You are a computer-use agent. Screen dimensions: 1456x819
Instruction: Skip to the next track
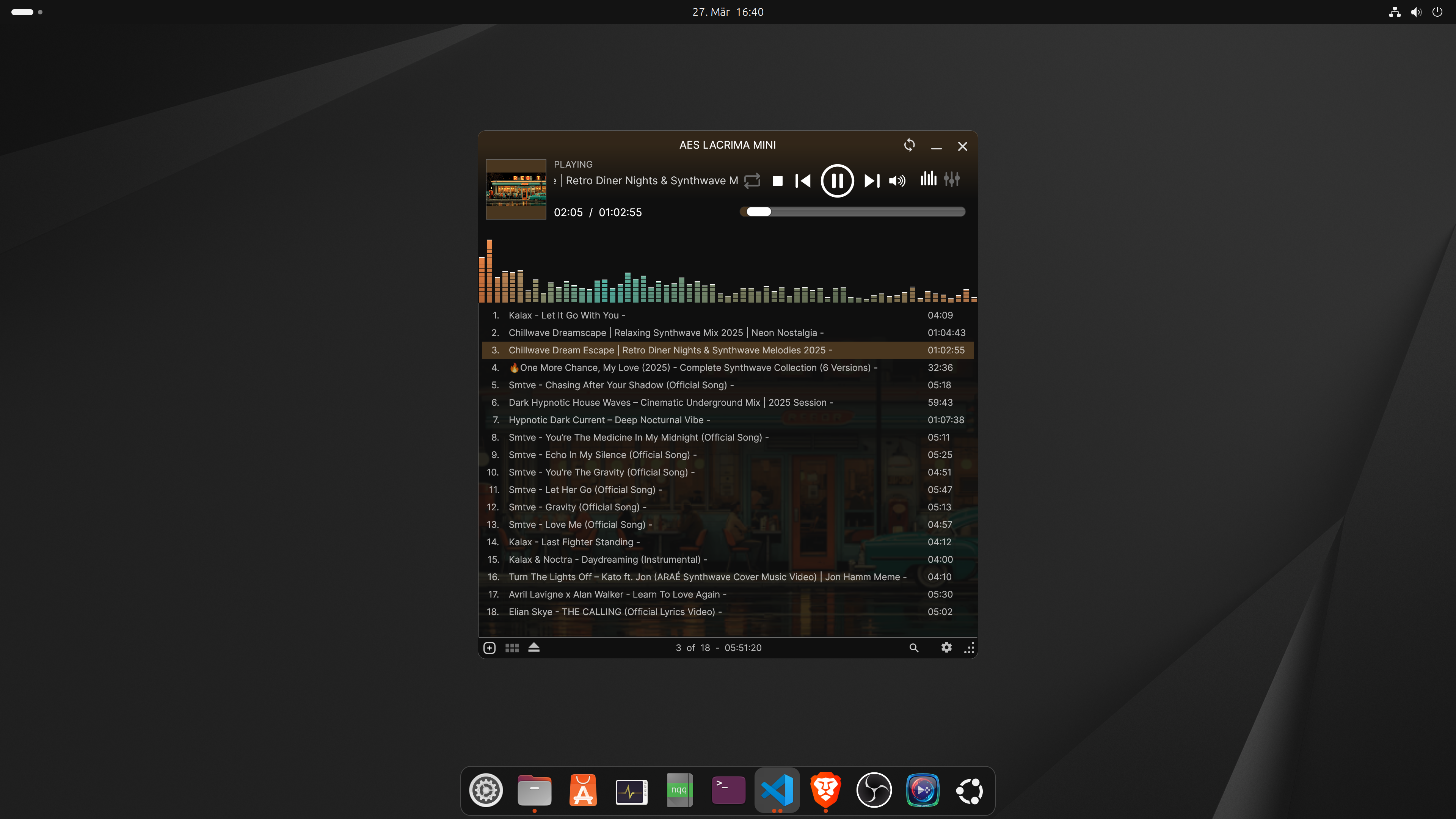(872, 181)
